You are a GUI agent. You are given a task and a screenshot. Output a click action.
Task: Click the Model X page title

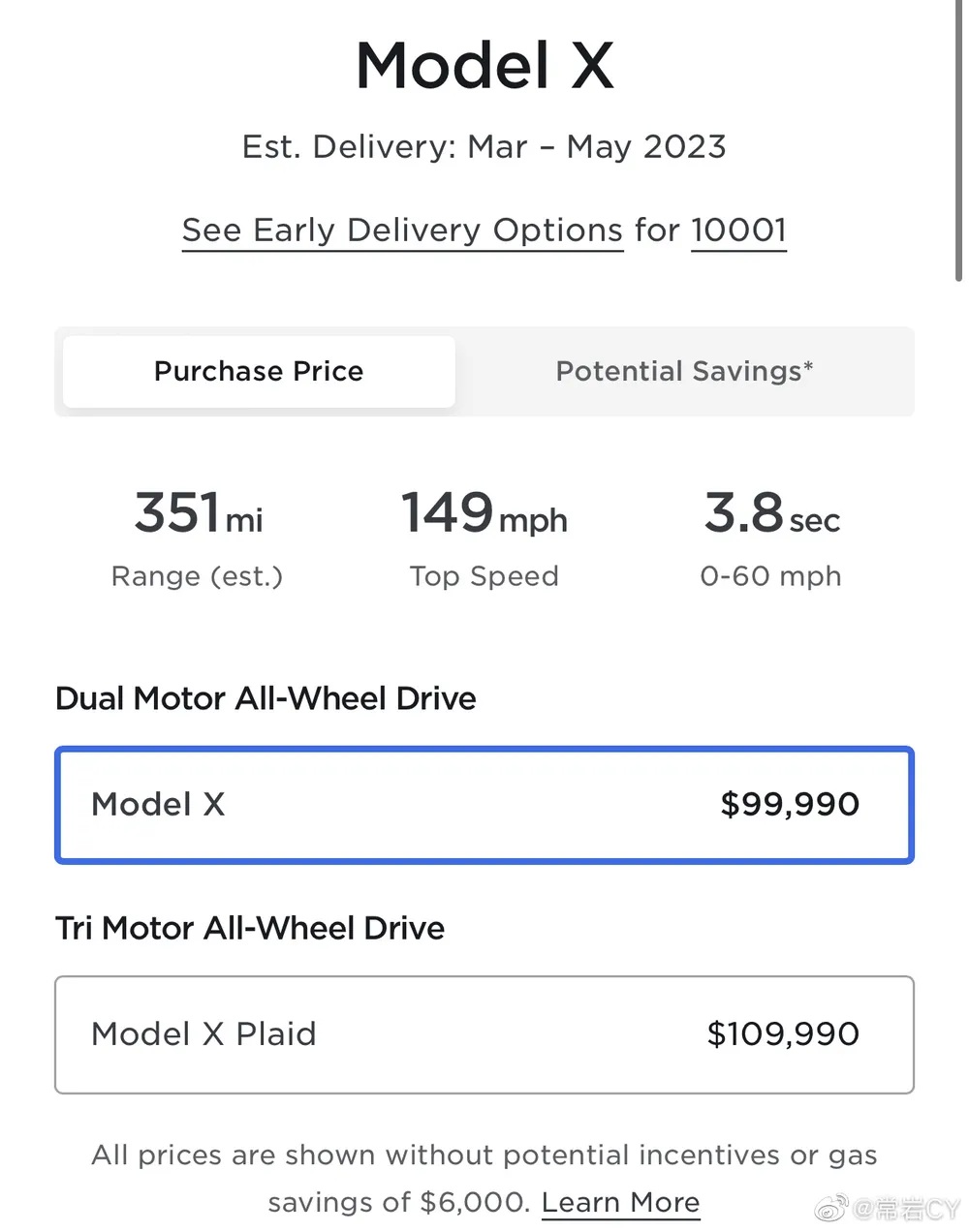484,66
